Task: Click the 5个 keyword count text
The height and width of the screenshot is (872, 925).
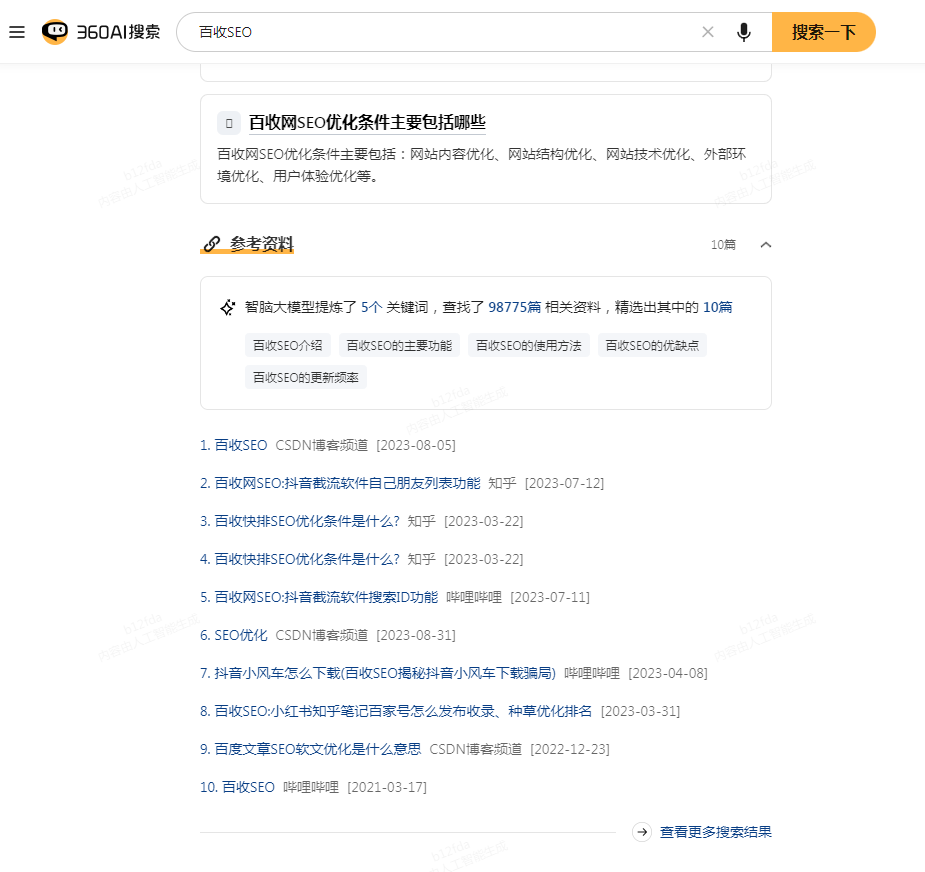Action: [372, 307]
